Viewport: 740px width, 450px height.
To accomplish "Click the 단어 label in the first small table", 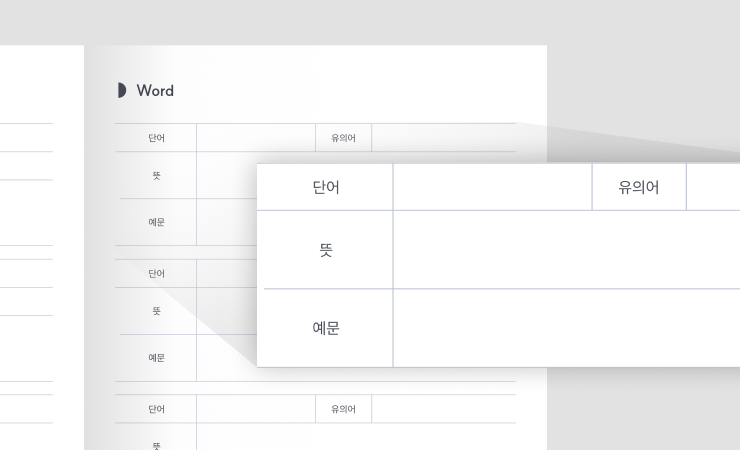I will click(157, 138).
